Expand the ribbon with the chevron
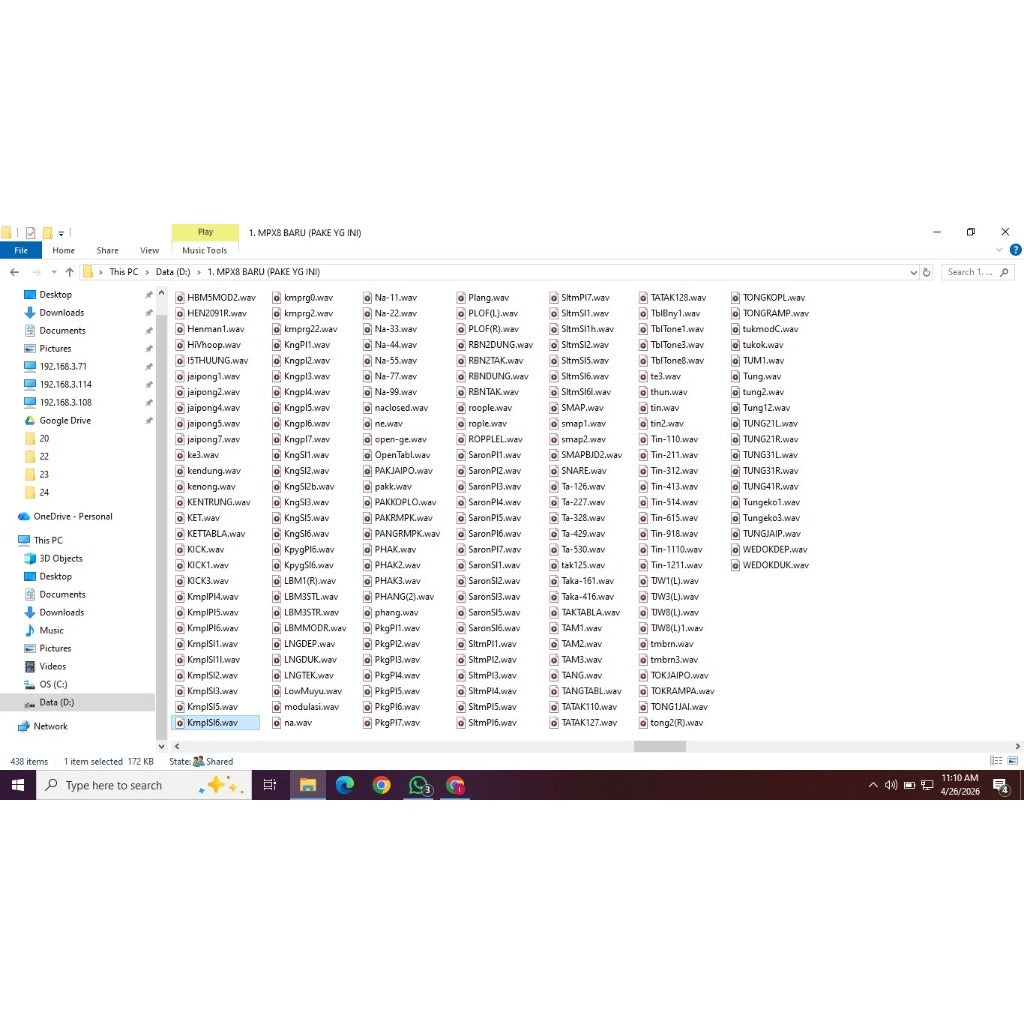 coord(999,249)
